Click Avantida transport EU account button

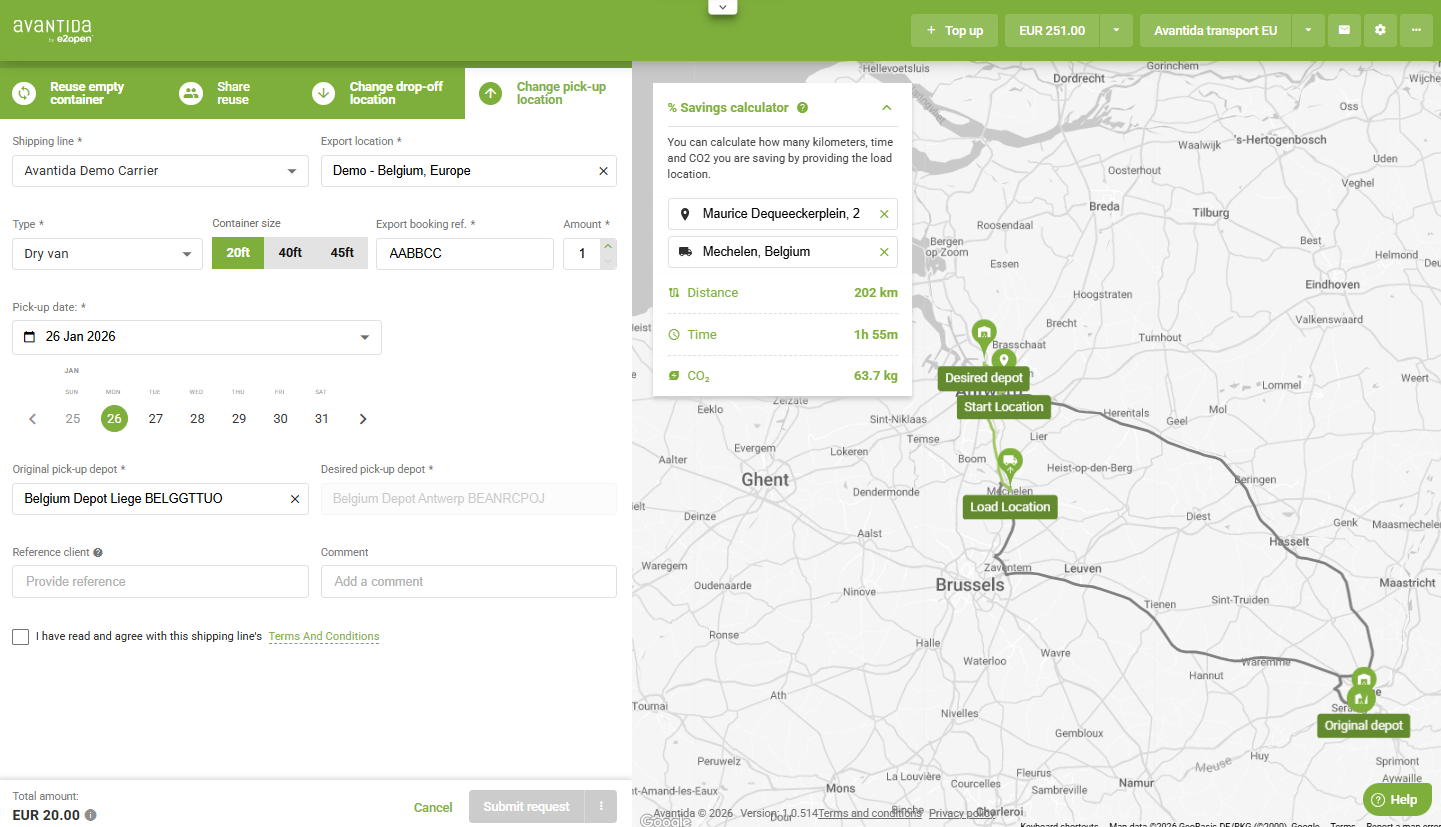pos(1215,30)
